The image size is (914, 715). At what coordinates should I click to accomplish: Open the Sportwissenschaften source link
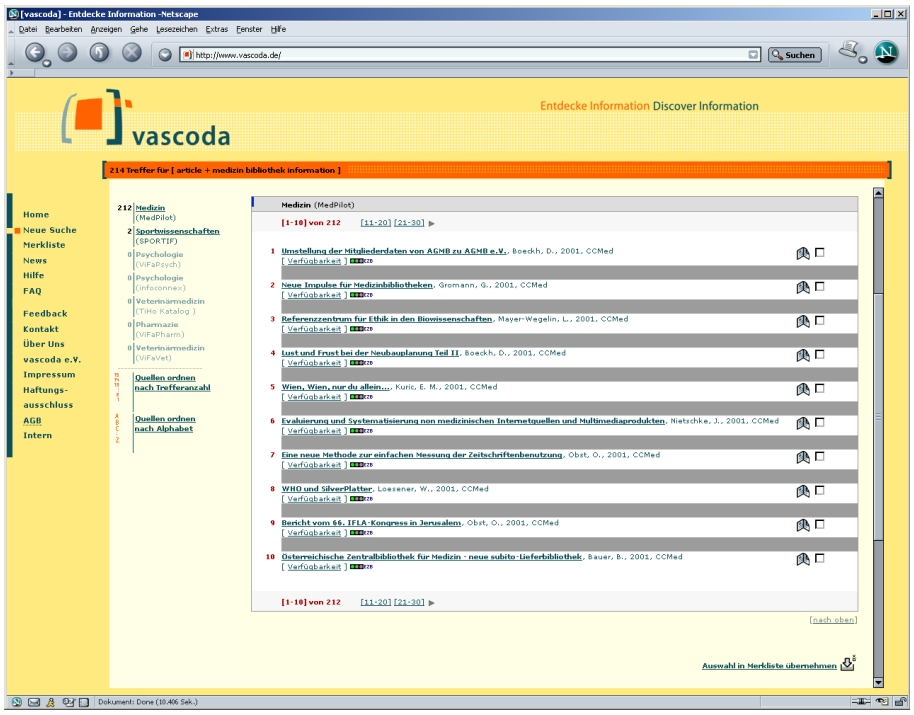coord(177,231)
